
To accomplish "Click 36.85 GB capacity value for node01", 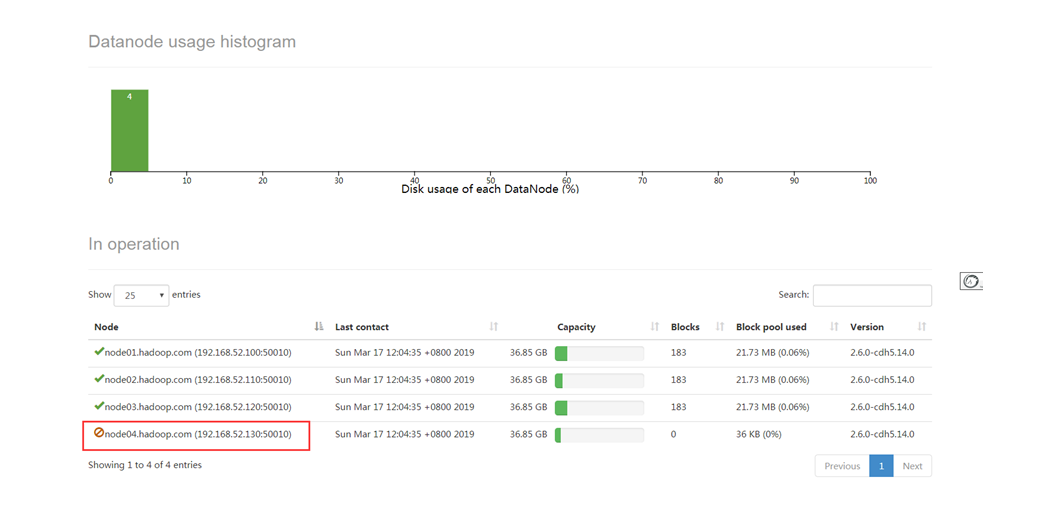I will coord(529,352).
